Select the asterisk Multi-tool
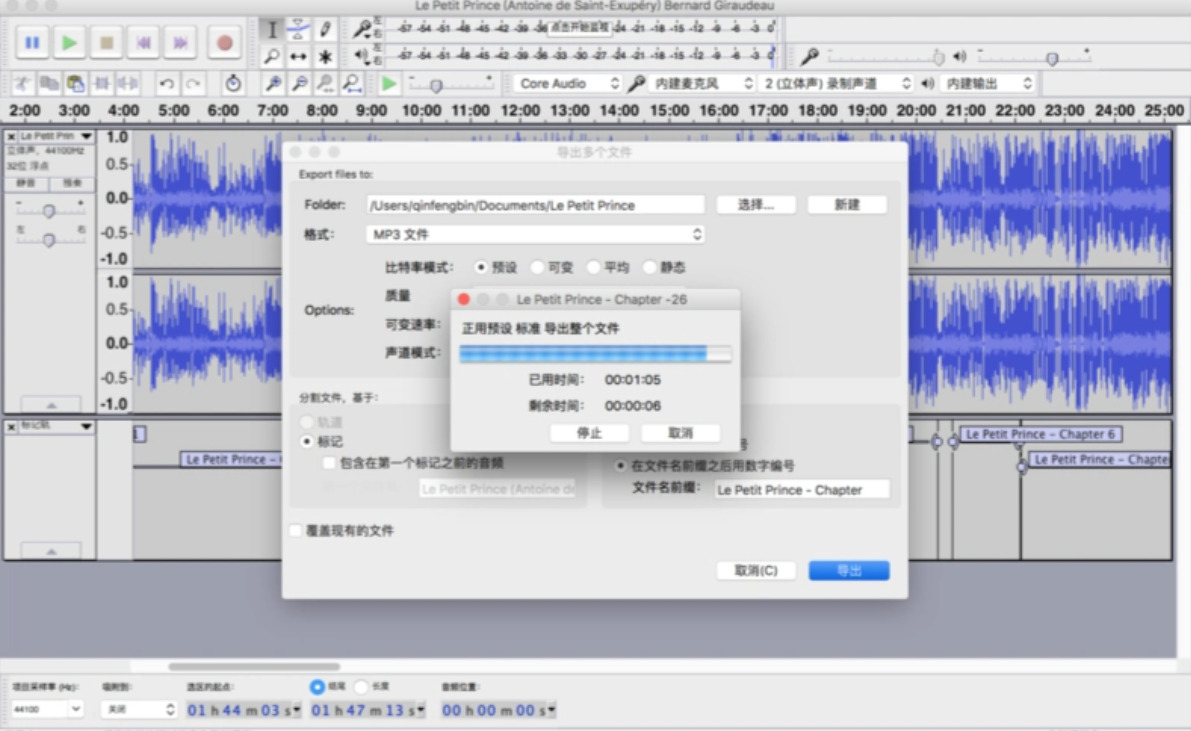This screenshot has width=1191, height=731. point(325,56)
